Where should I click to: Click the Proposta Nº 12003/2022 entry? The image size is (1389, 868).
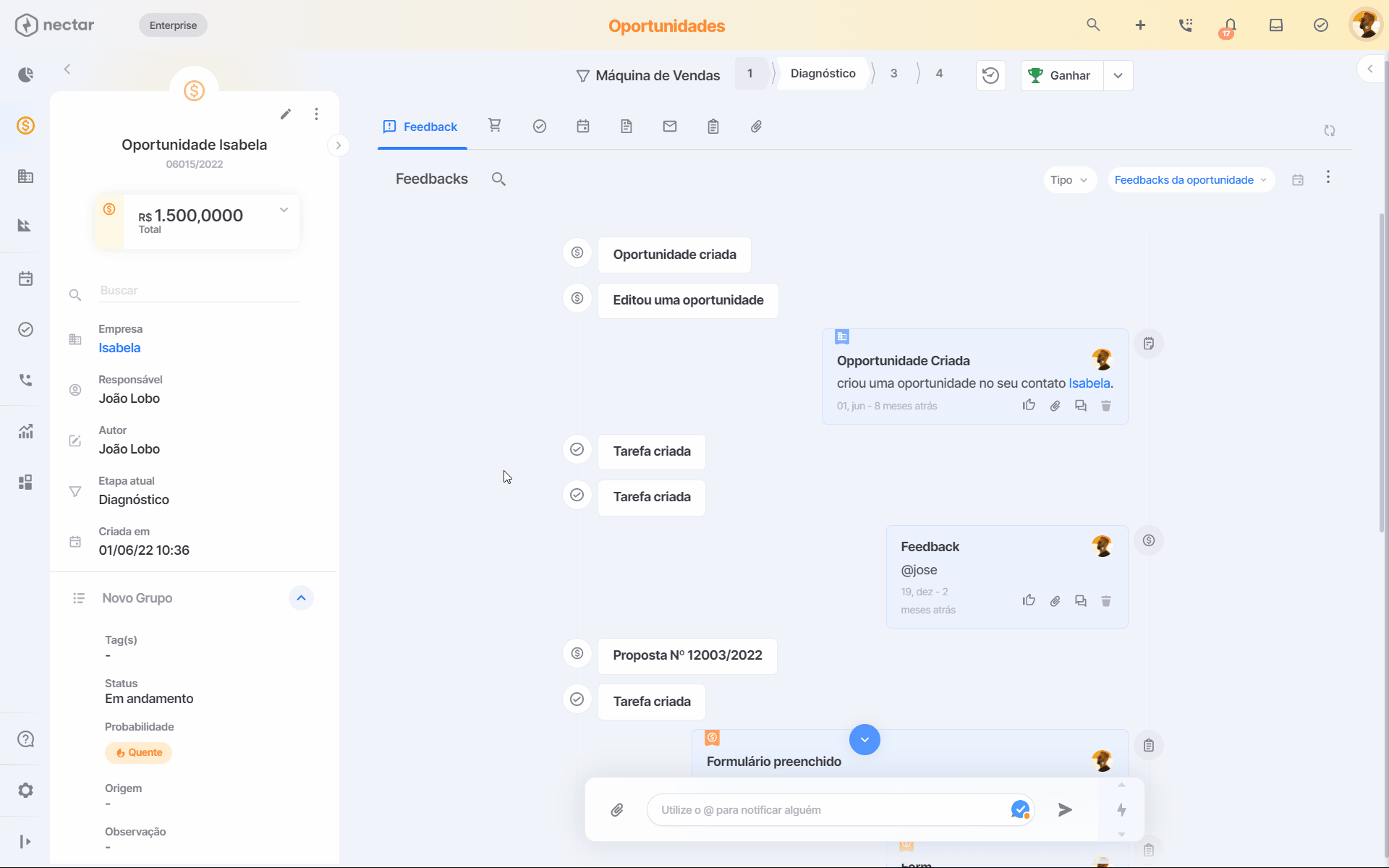(x=687, y=656)
